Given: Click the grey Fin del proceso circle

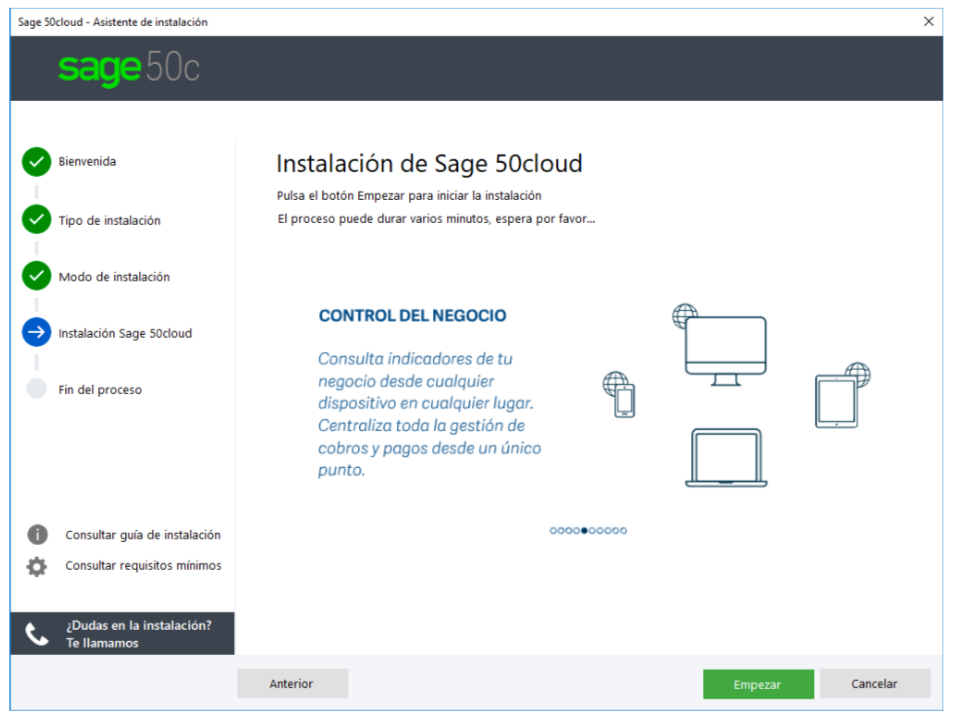Looking at the screenshot, I should (x=36, y=388).
